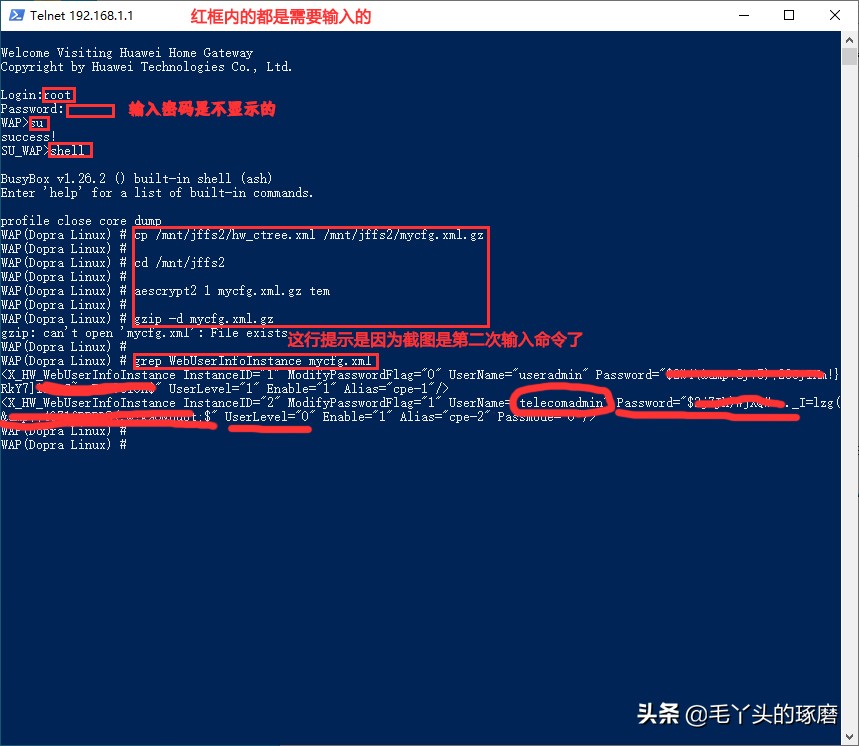Select the highlighted shell command

(69, 150)
